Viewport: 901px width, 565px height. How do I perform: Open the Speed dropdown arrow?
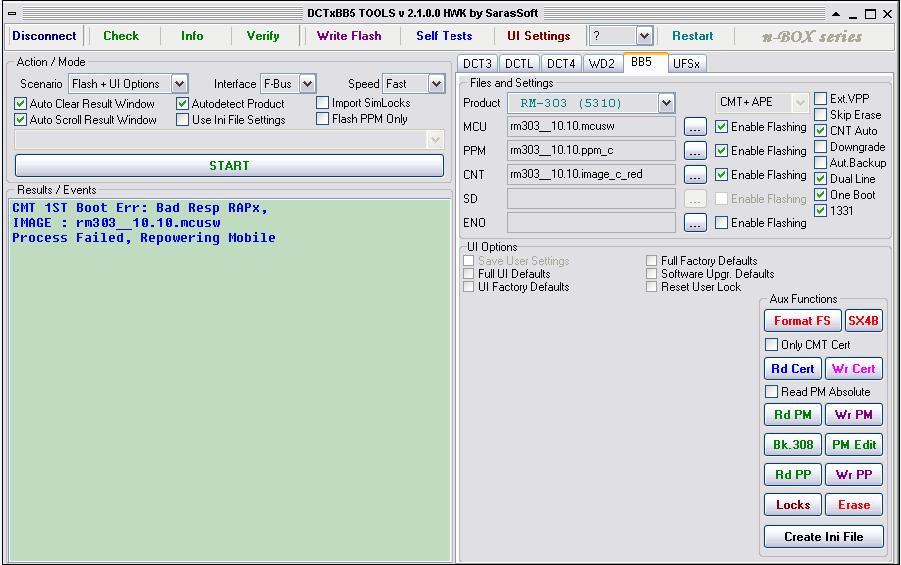pos(436,84)
